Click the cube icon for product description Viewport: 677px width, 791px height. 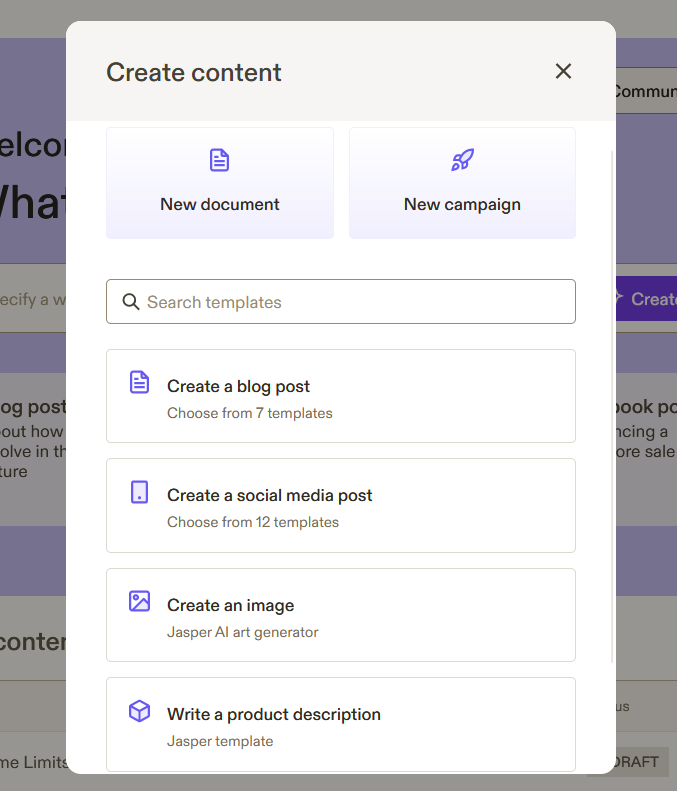click(140, 711)
